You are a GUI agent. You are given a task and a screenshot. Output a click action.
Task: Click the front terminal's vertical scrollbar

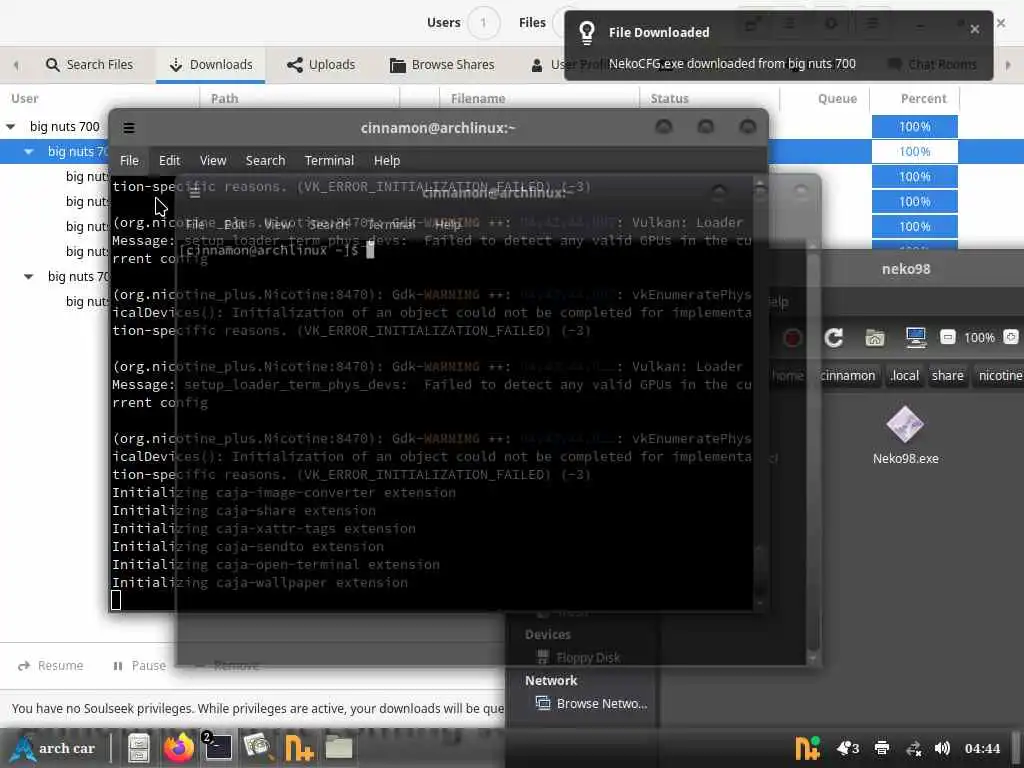tap(758, 392)
